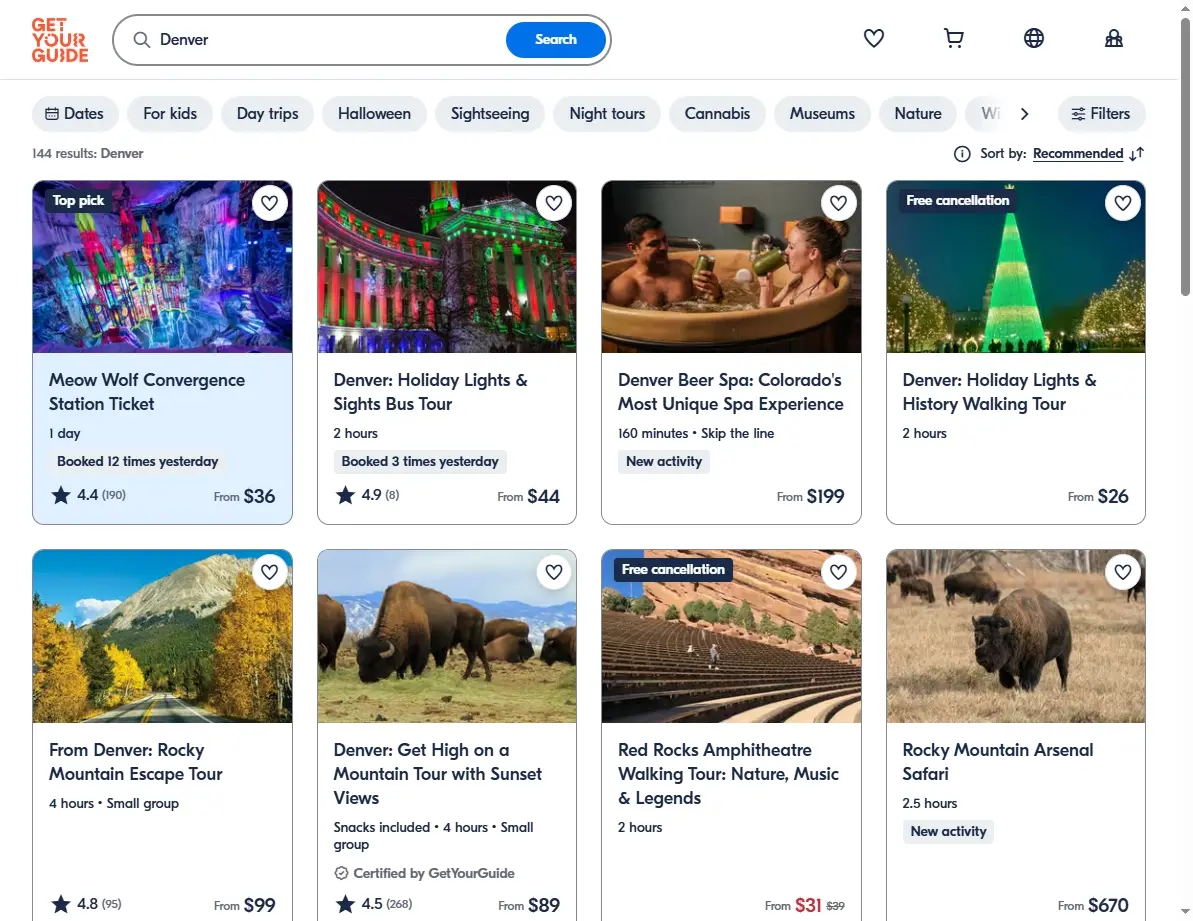Image resolution: width=1193 pixels, height=921 pixels.
Task: Open Denver Beer Spa listing title
Action: pyautogui.click(x=730, y=392)
